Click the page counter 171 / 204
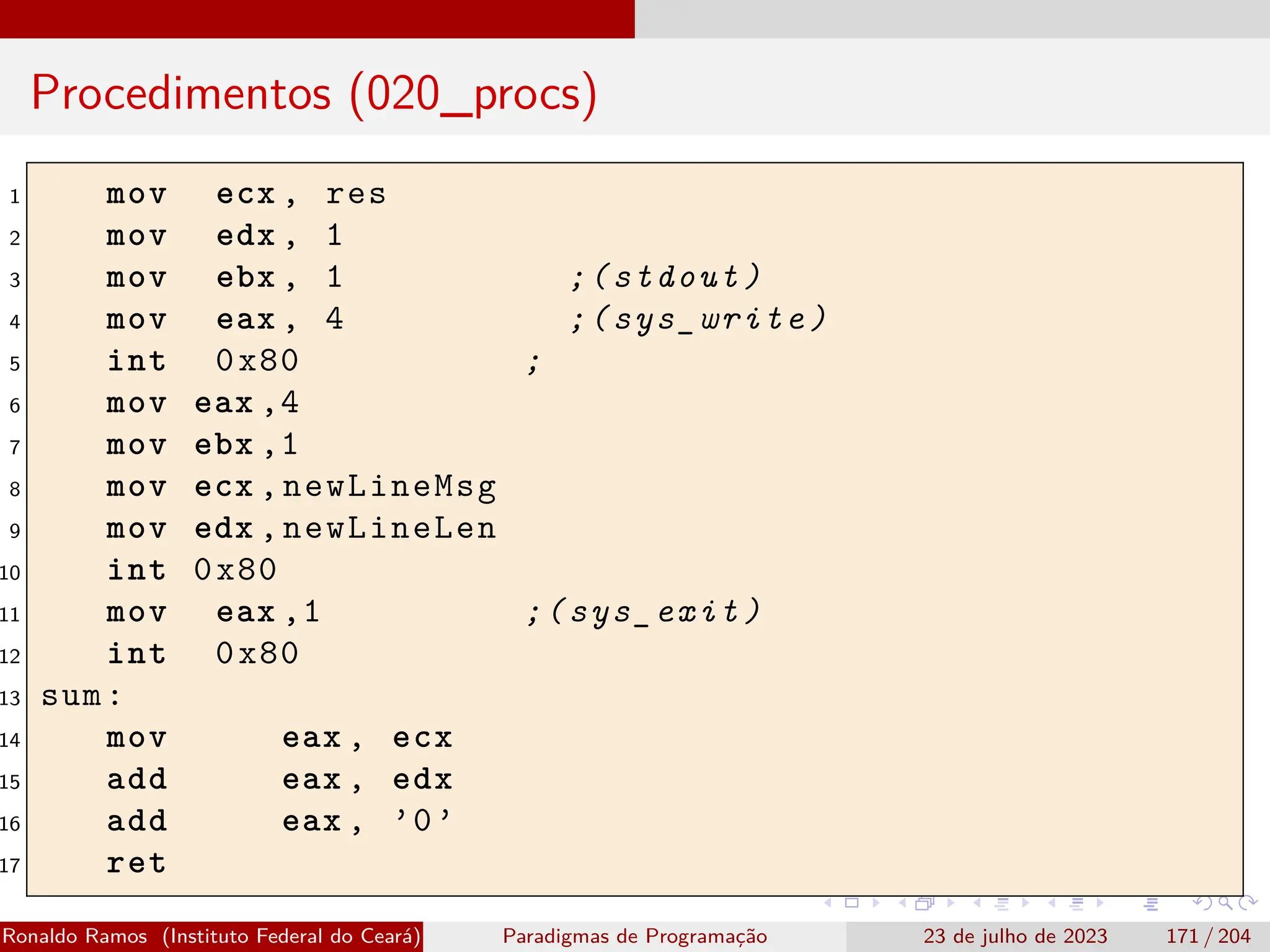Screen dimensions: 1270x952 click(1208, 936)
